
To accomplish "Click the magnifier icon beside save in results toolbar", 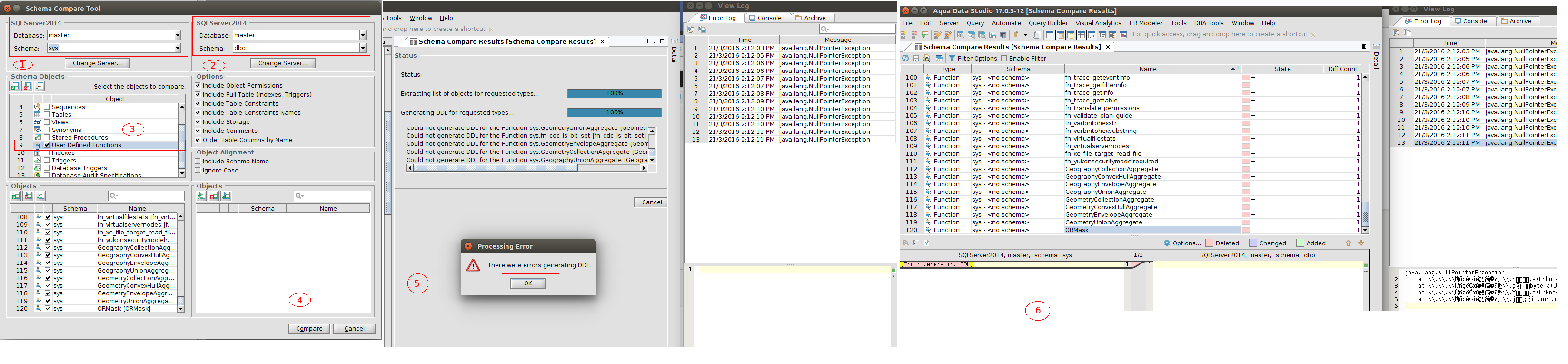I will (x=926, y=59).
